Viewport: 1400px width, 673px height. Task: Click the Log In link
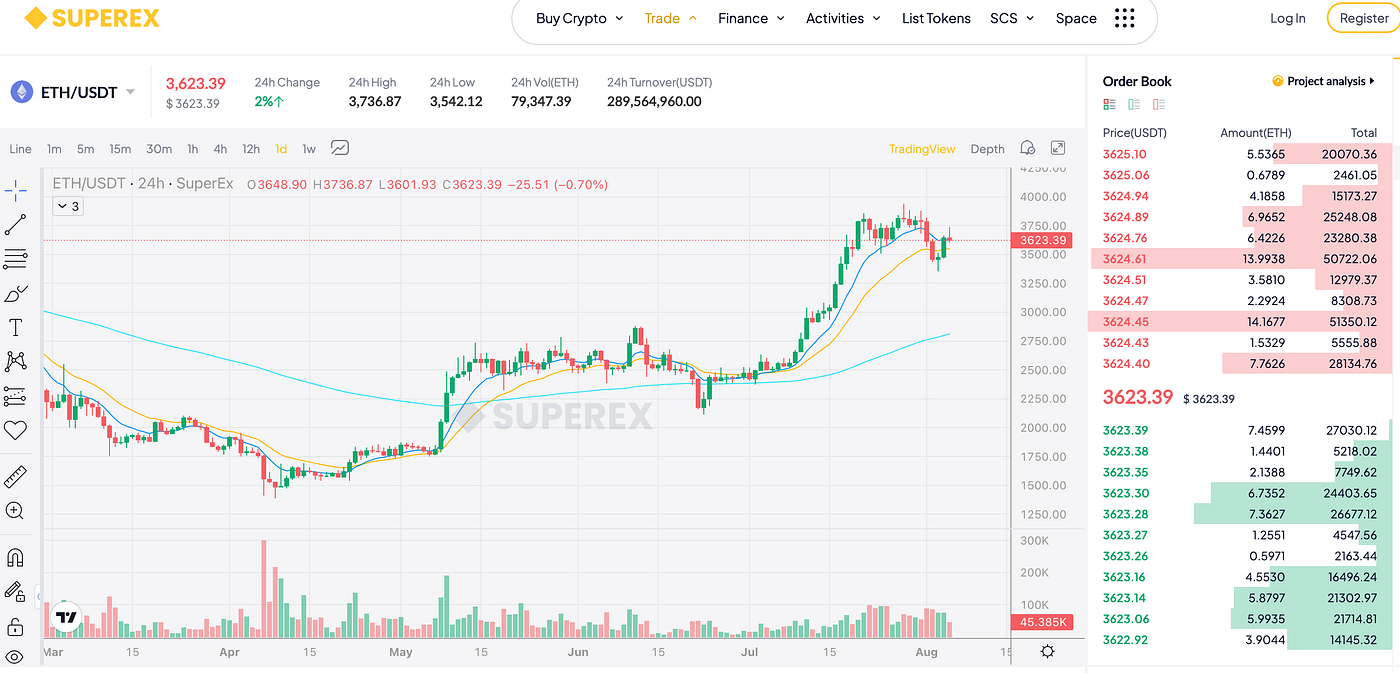tap(1287, 18)
